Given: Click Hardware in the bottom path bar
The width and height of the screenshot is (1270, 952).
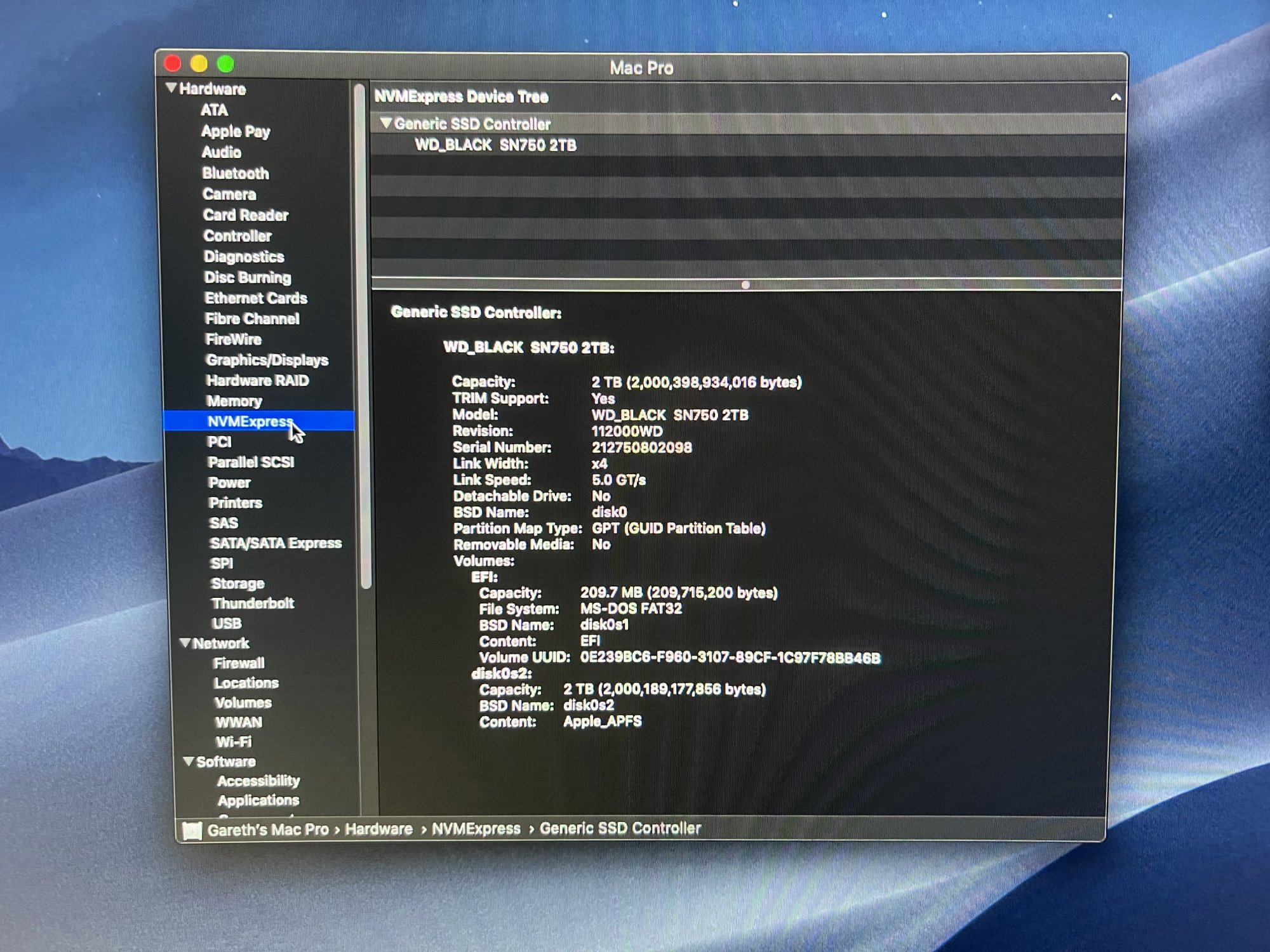Looking at the screenshot, I should click(378, 829).
